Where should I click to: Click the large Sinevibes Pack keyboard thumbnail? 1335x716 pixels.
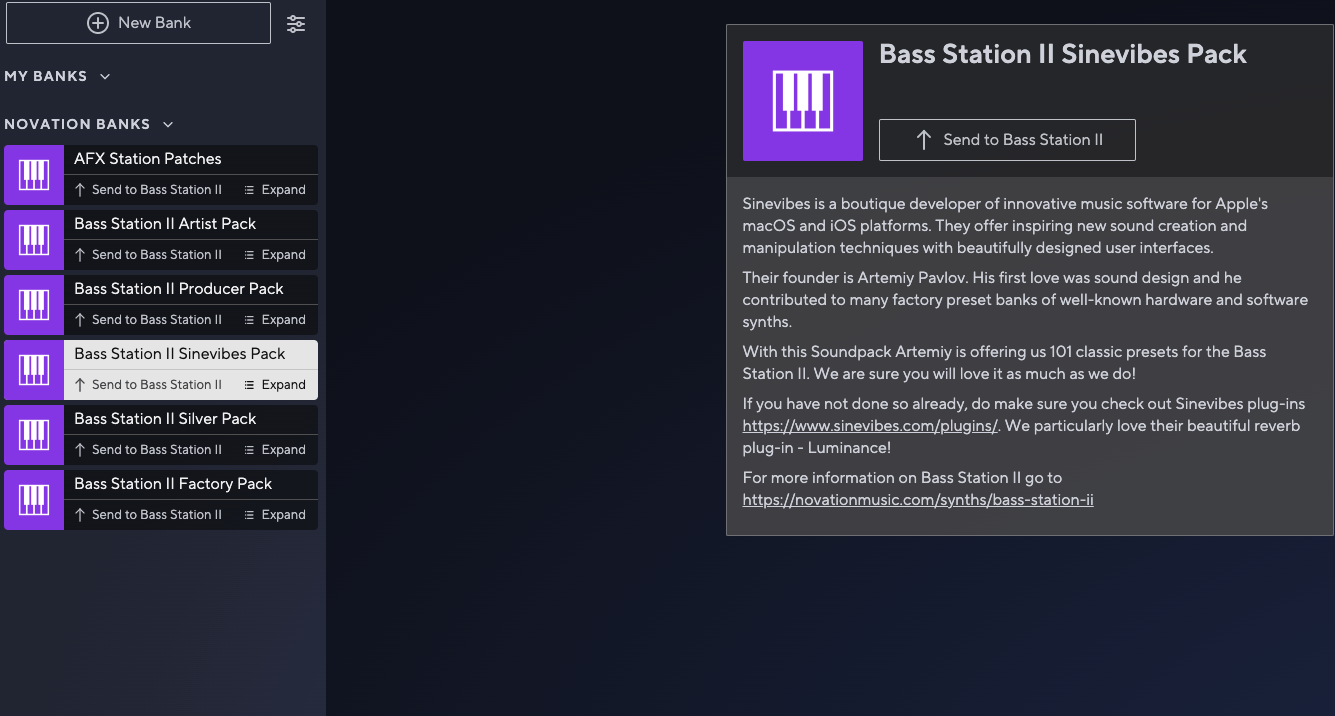[803, 101]
